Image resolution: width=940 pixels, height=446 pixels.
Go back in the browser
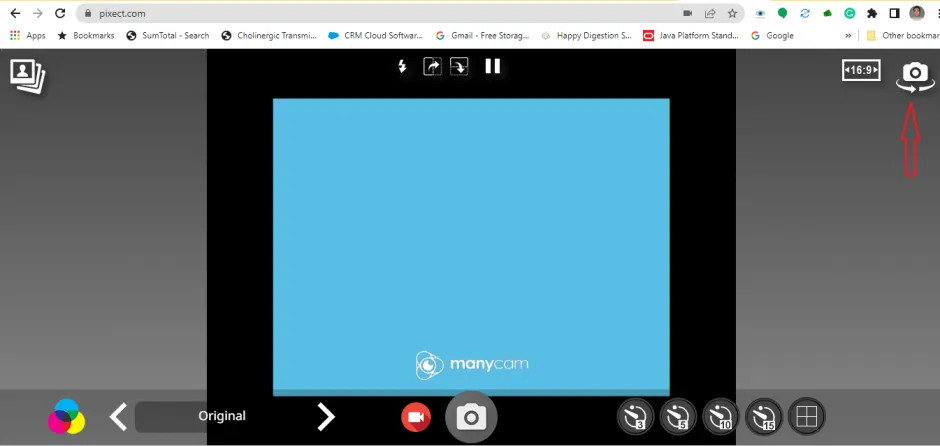[16, 13]
